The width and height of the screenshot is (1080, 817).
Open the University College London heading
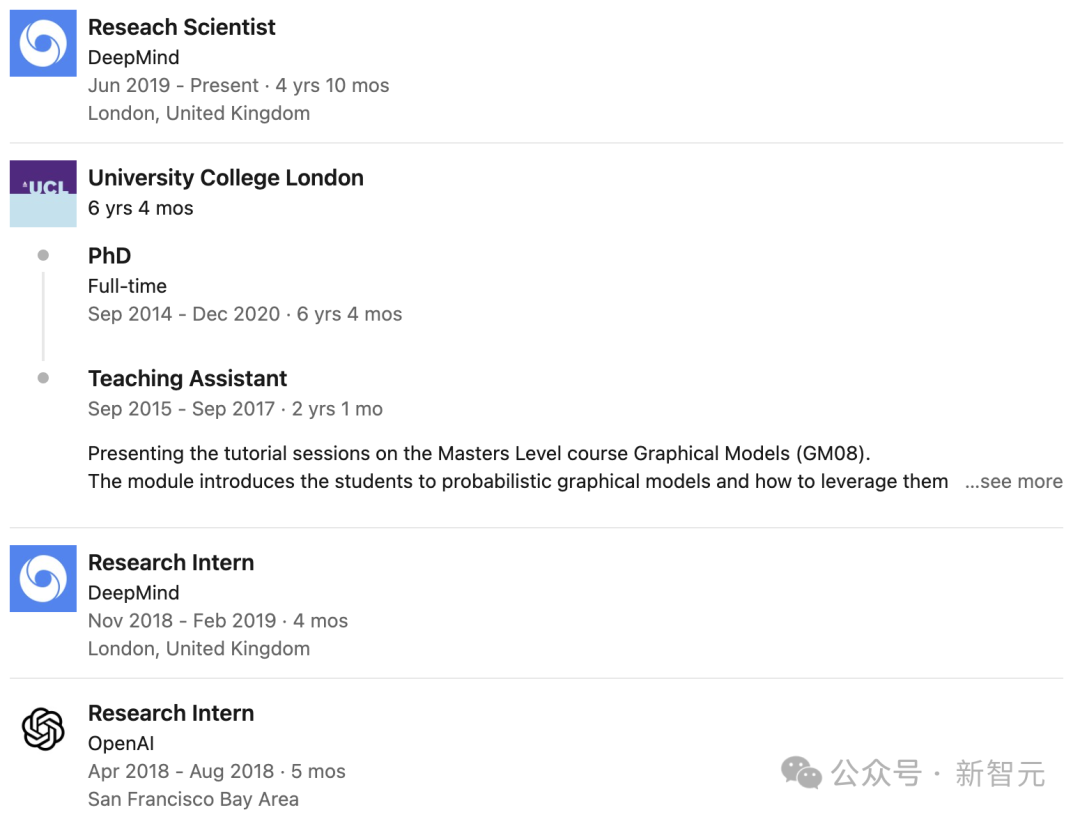pyautogui.click(x=226, y=178)
